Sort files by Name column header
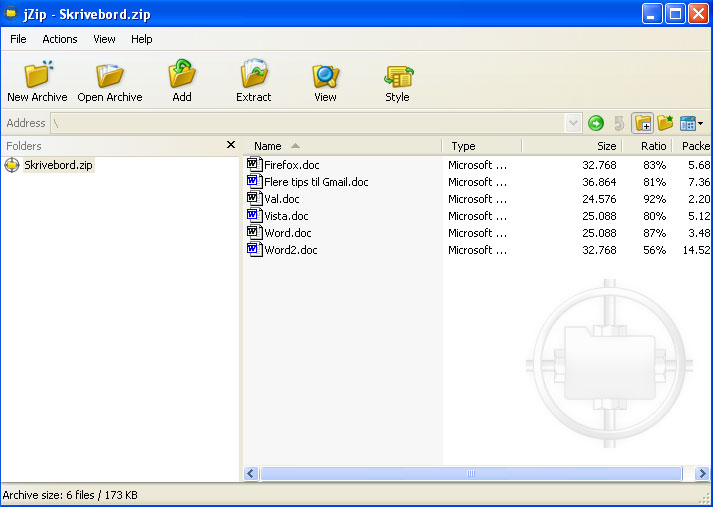 (268, 146)
